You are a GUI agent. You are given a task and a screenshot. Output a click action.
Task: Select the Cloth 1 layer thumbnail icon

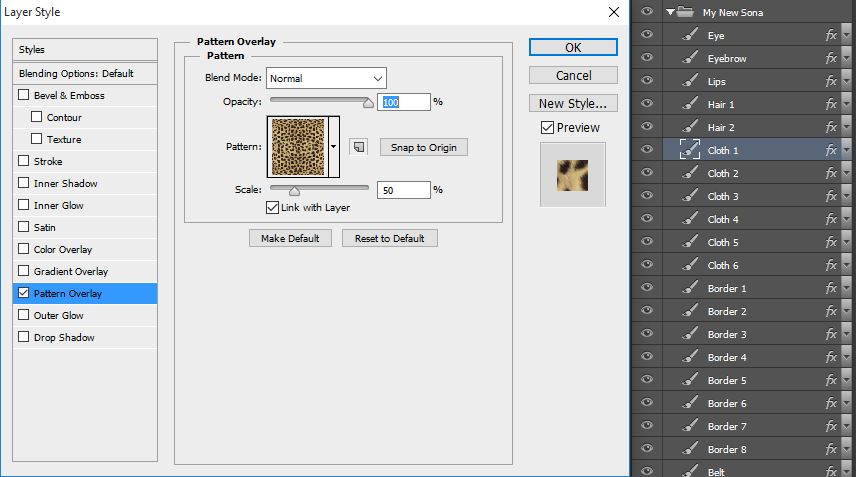pyautogui.click(x=689, y=150)
